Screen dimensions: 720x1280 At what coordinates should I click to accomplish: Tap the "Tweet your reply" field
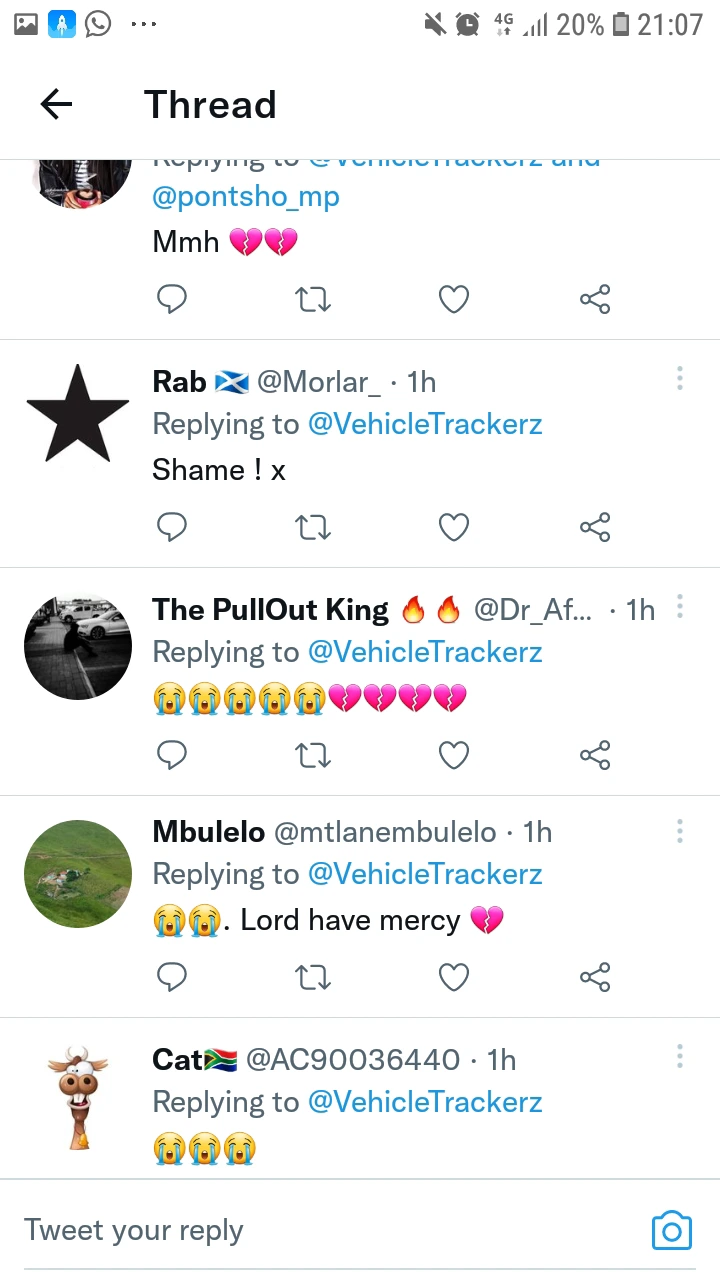click(x=300, y=1230)
